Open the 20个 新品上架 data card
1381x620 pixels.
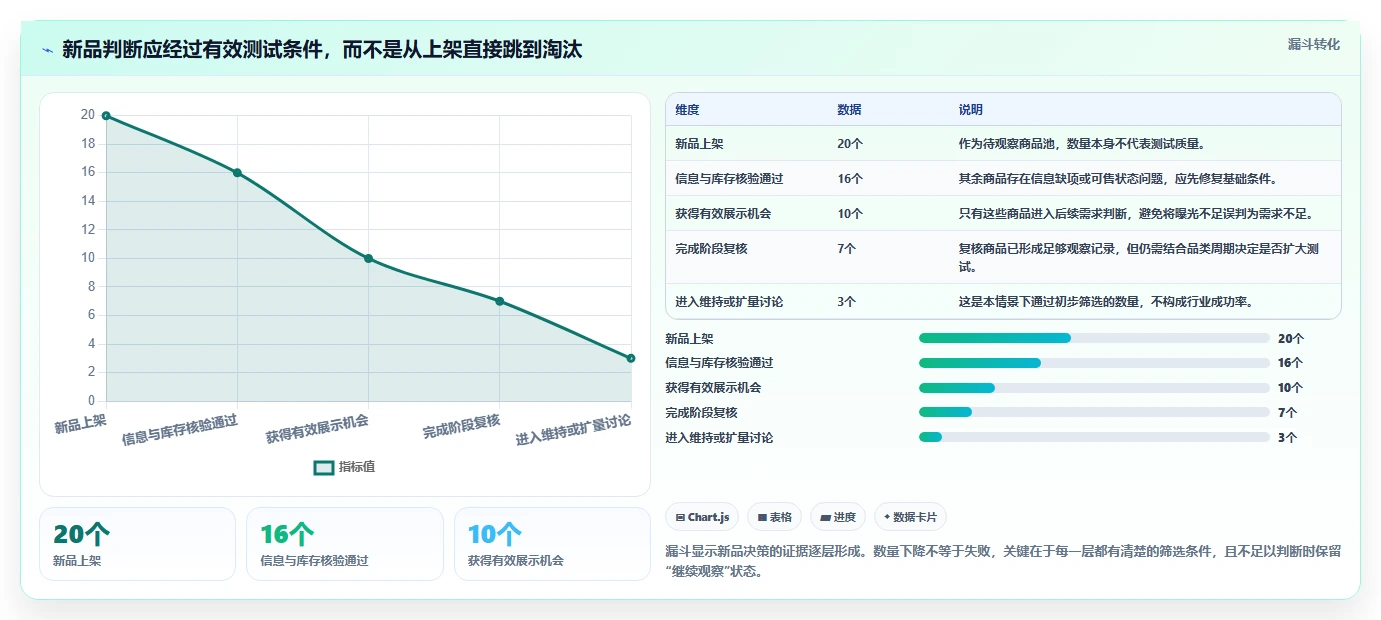point(137,544)
